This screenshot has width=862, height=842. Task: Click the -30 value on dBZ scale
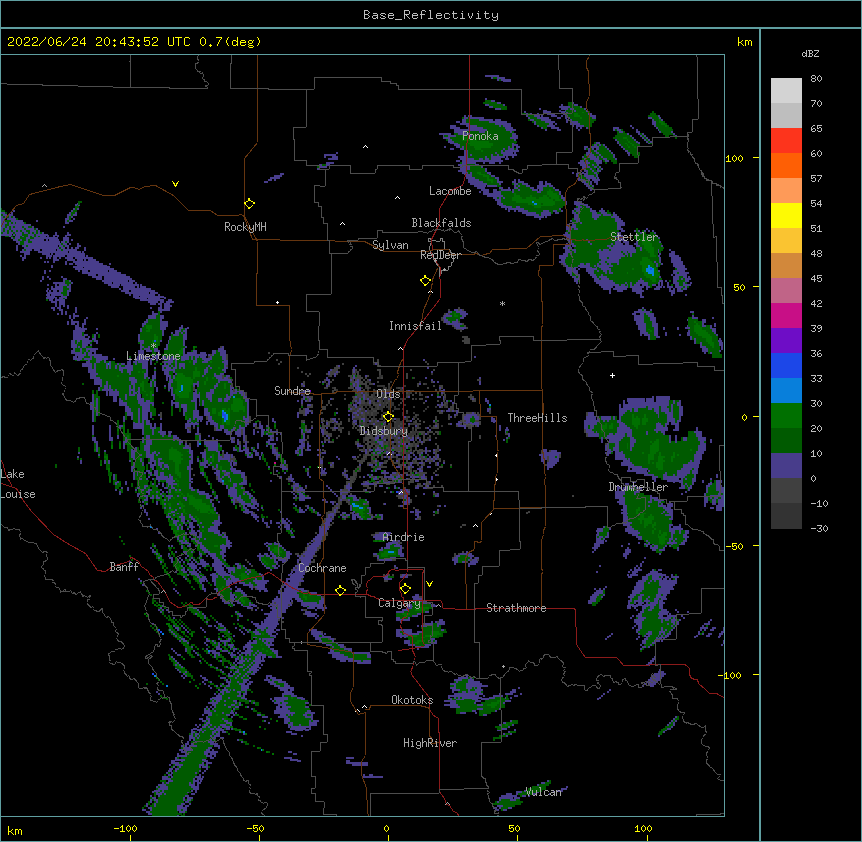819,528
